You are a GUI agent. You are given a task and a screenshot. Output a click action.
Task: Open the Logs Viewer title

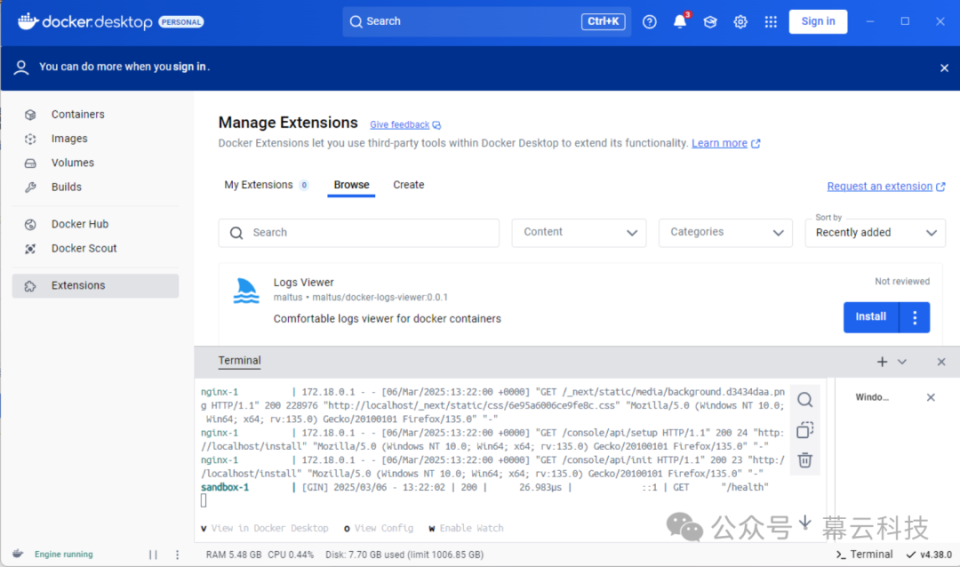(x=304, y=282)
